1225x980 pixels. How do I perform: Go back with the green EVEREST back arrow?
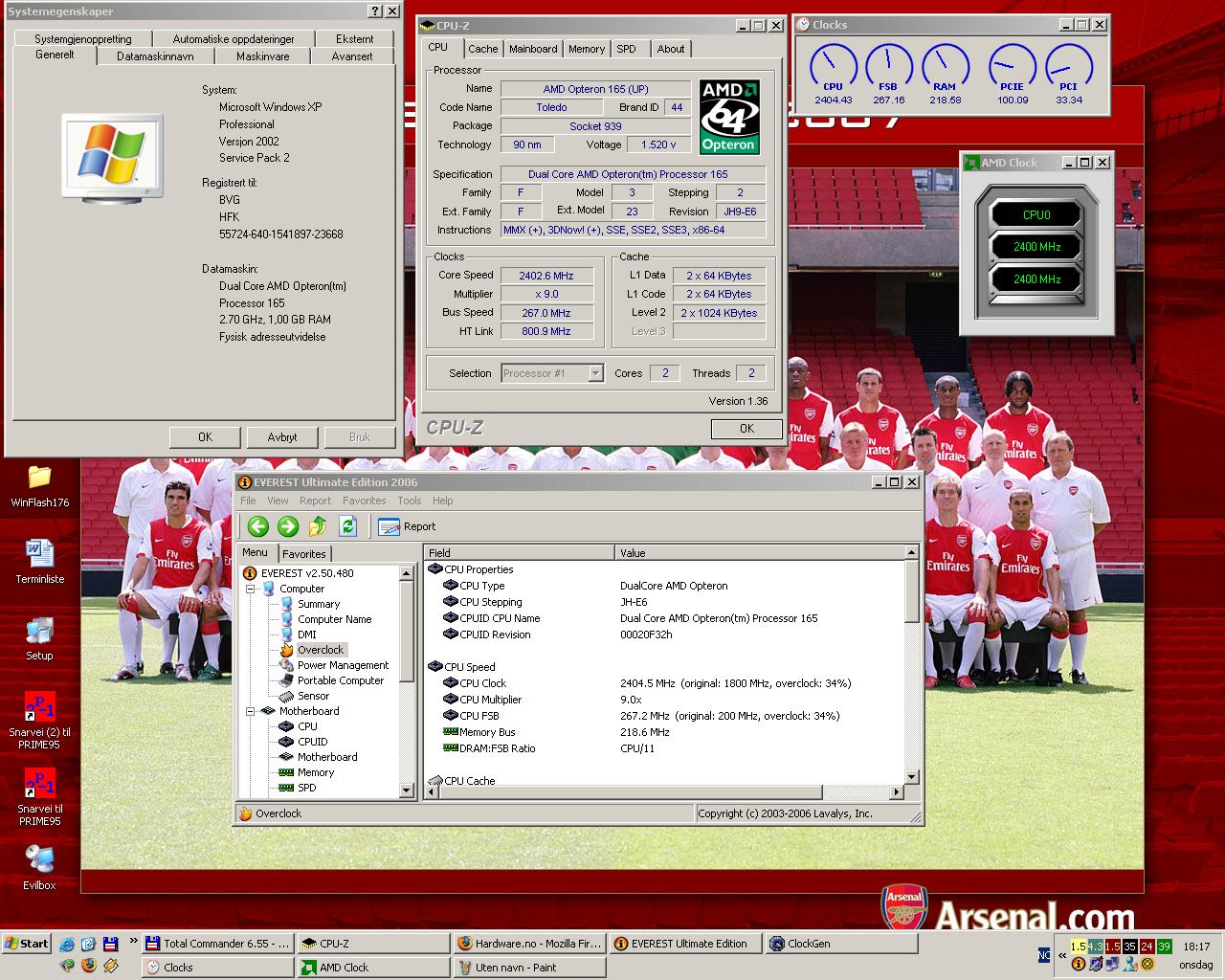click(257, 526)
